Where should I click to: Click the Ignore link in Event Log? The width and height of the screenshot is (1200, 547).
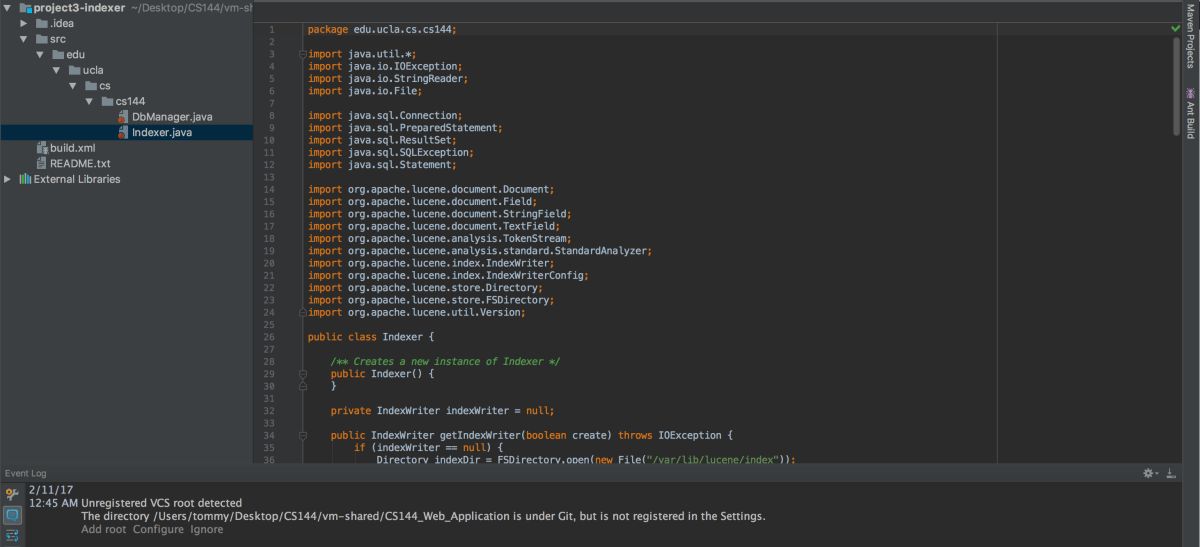207,529
